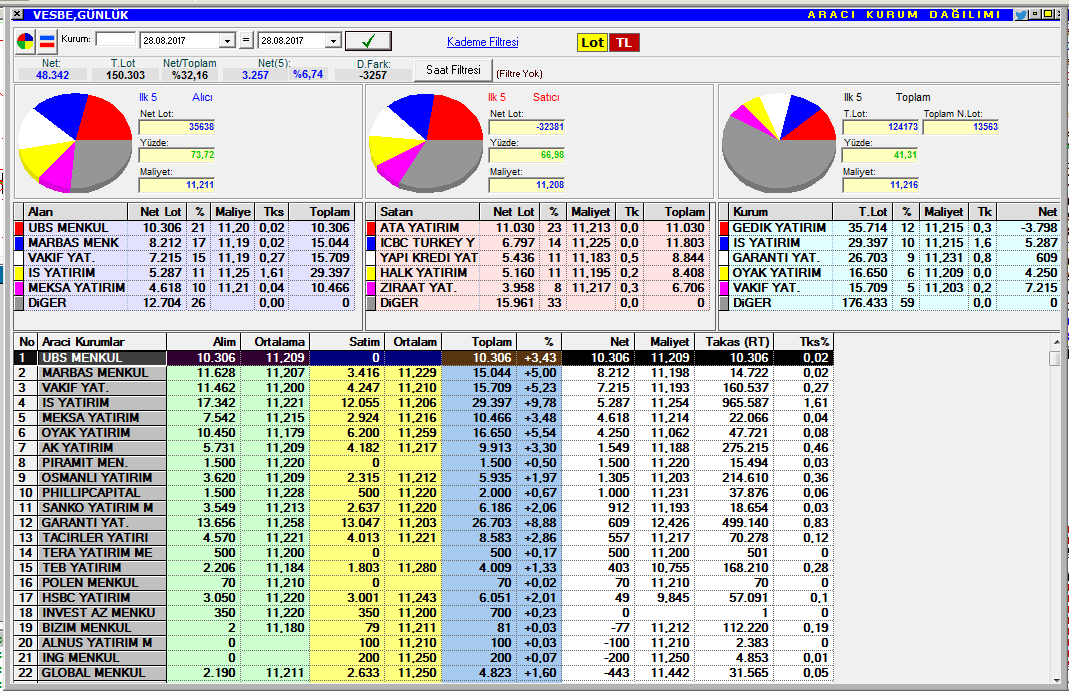The image size is (1069, 691).
Task: Click the Satıcı Net Lot field -32381
Action: point(527,127)
